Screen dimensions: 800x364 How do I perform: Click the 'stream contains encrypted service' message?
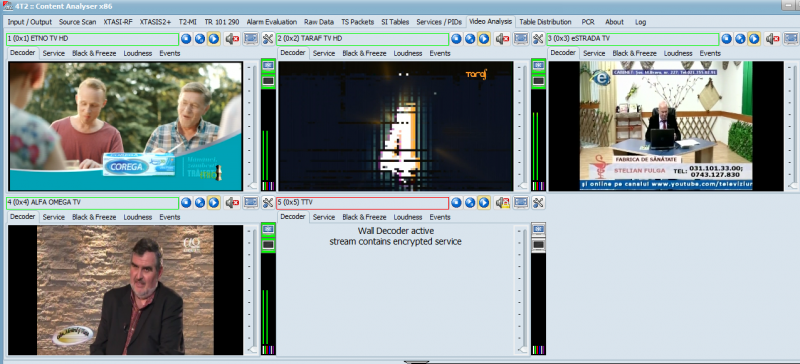click(x=395, y=241)
